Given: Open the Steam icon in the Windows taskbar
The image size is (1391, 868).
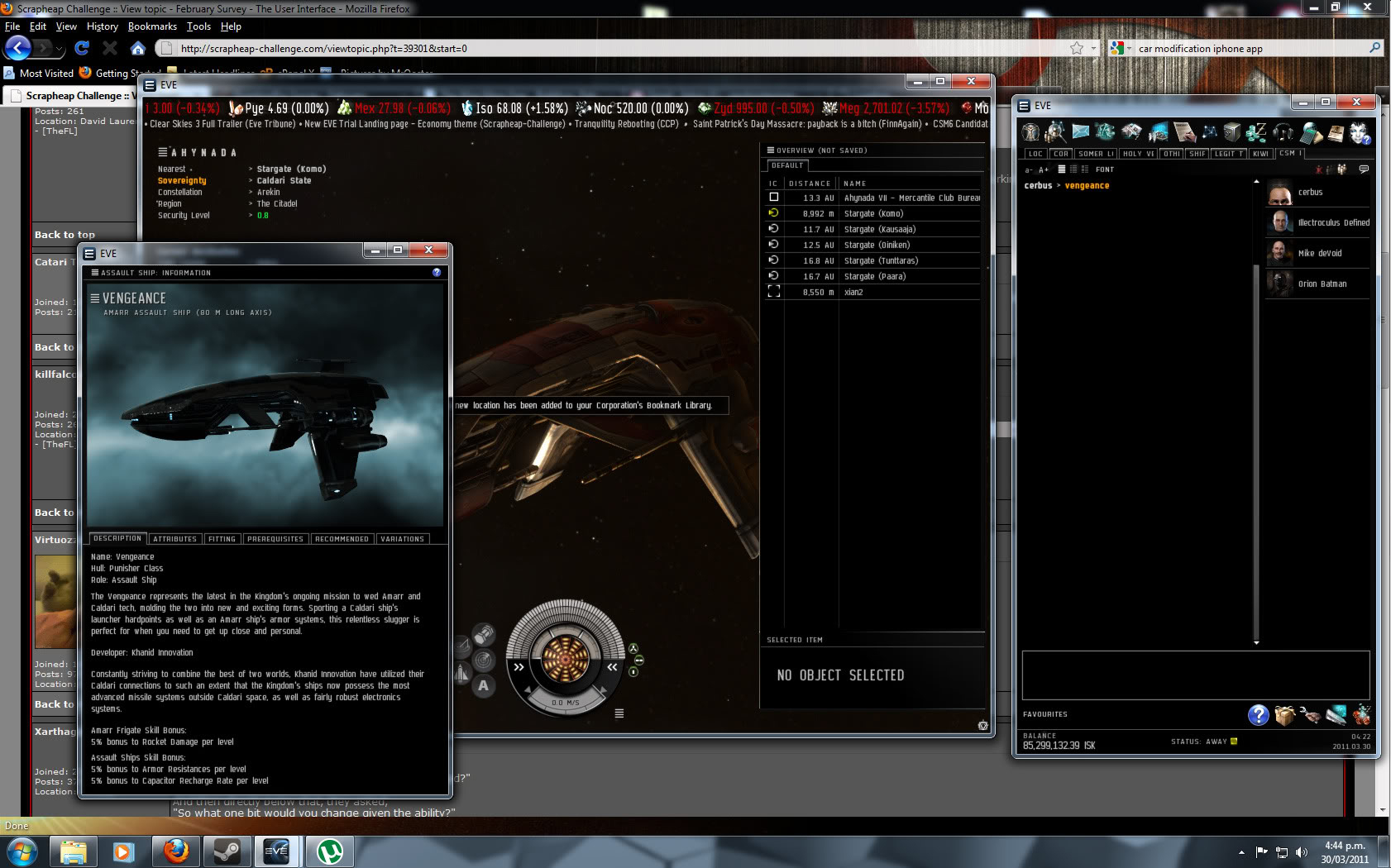Looking at the screenshot, I should pos(227,851).
